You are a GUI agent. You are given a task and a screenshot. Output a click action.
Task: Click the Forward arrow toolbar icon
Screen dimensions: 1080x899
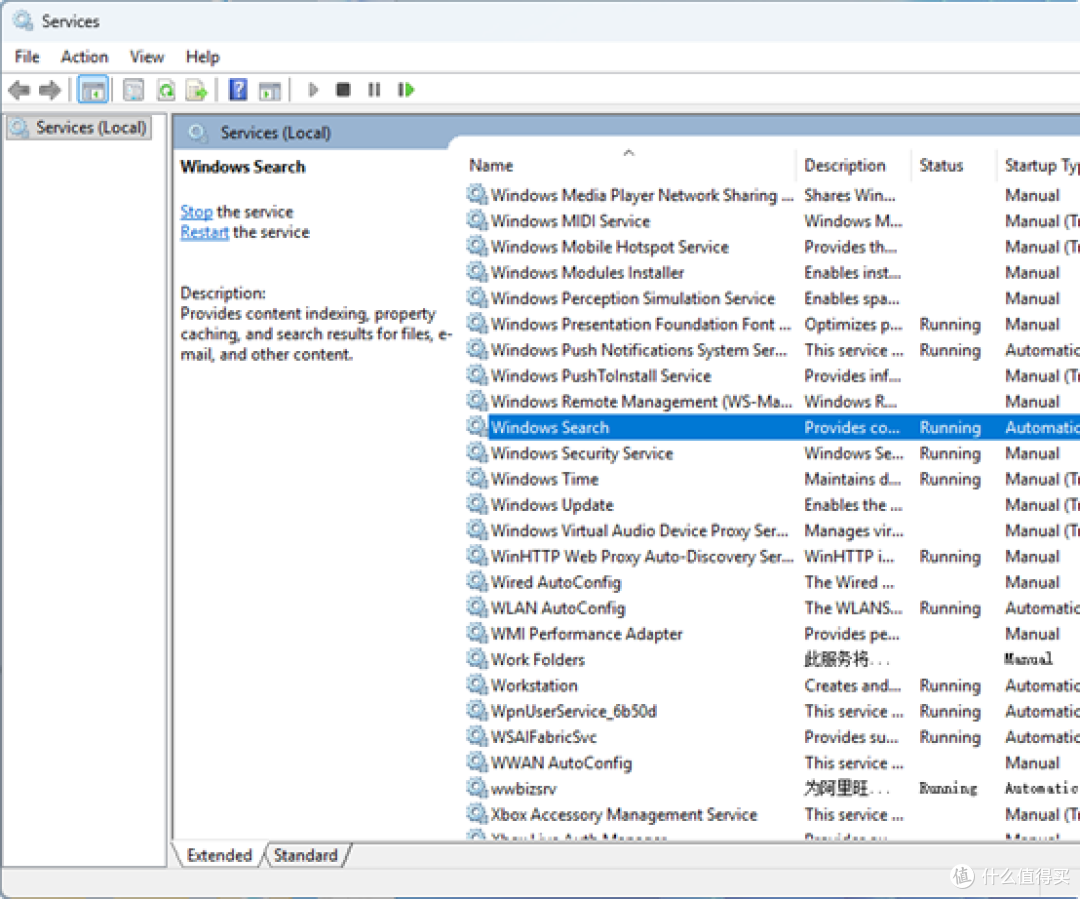pos(50,90)
